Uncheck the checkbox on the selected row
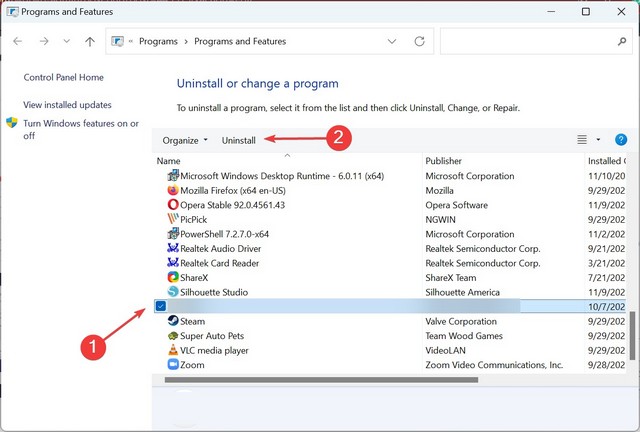 tap(161, 306)
